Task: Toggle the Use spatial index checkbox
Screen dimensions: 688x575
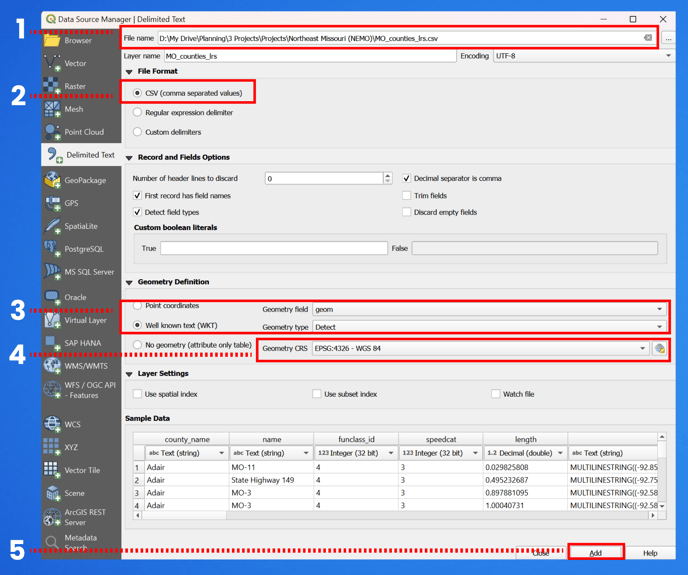Action: 138,394
